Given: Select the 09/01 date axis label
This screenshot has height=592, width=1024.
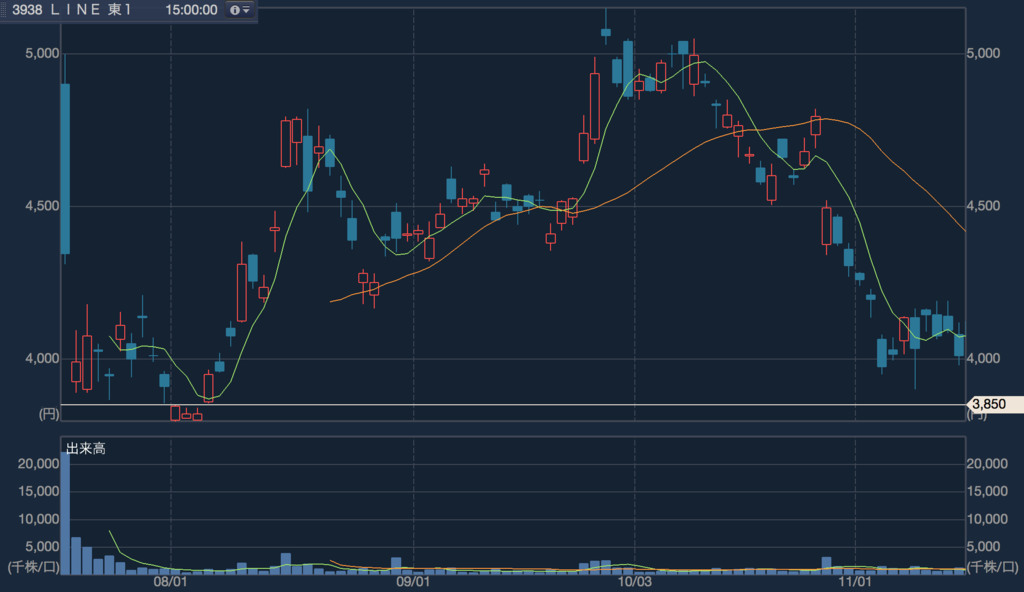Looking at the screenshot, I should tap(413, 582).
